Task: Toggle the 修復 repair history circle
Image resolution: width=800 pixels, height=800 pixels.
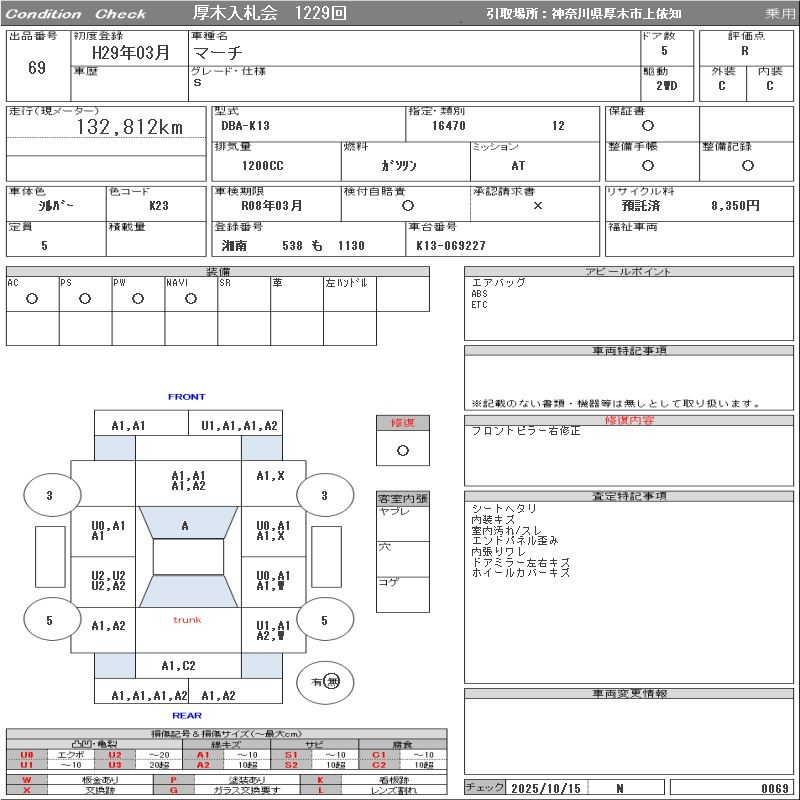Action: pyautogui.click(x=402, y=450)
